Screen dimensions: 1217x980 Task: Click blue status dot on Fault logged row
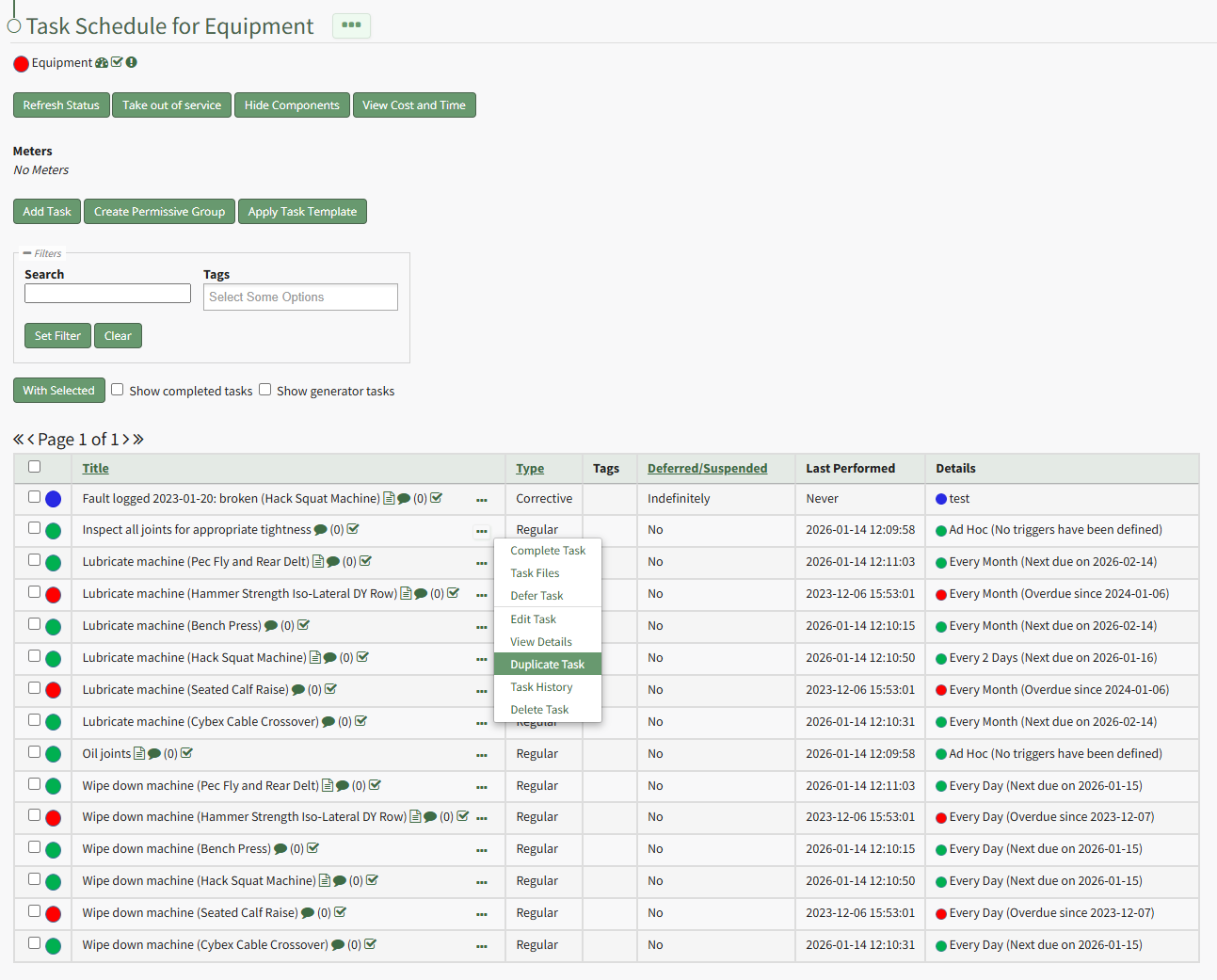pos(54,499)
